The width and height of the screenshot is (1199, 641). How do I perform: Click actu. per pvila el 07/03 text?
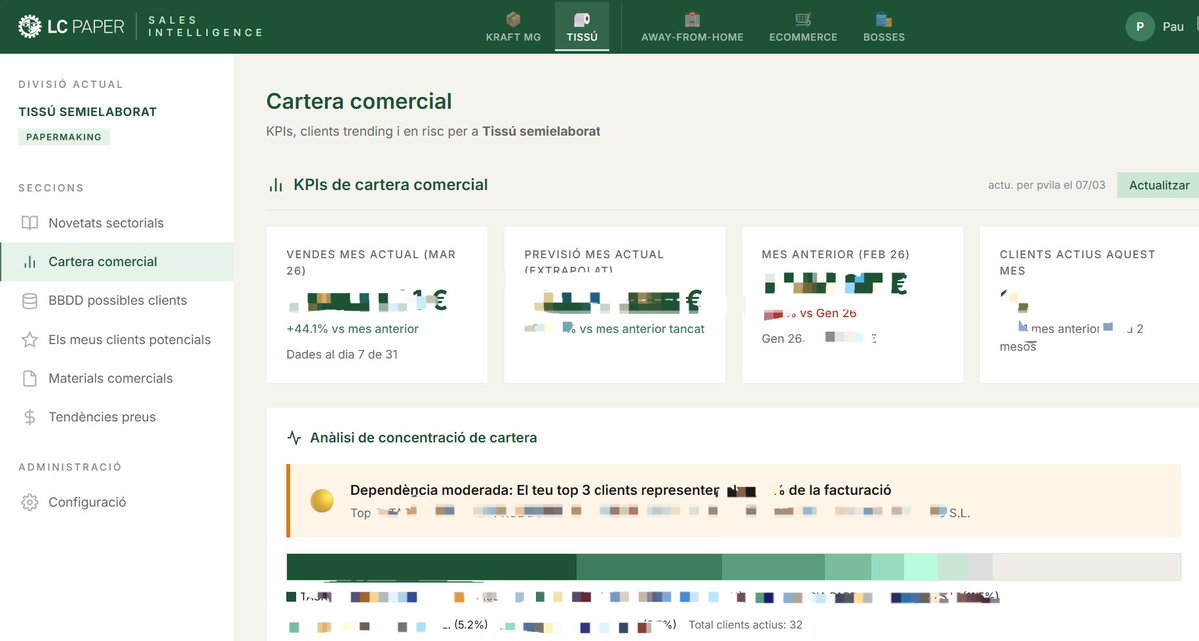point(1046,185)
